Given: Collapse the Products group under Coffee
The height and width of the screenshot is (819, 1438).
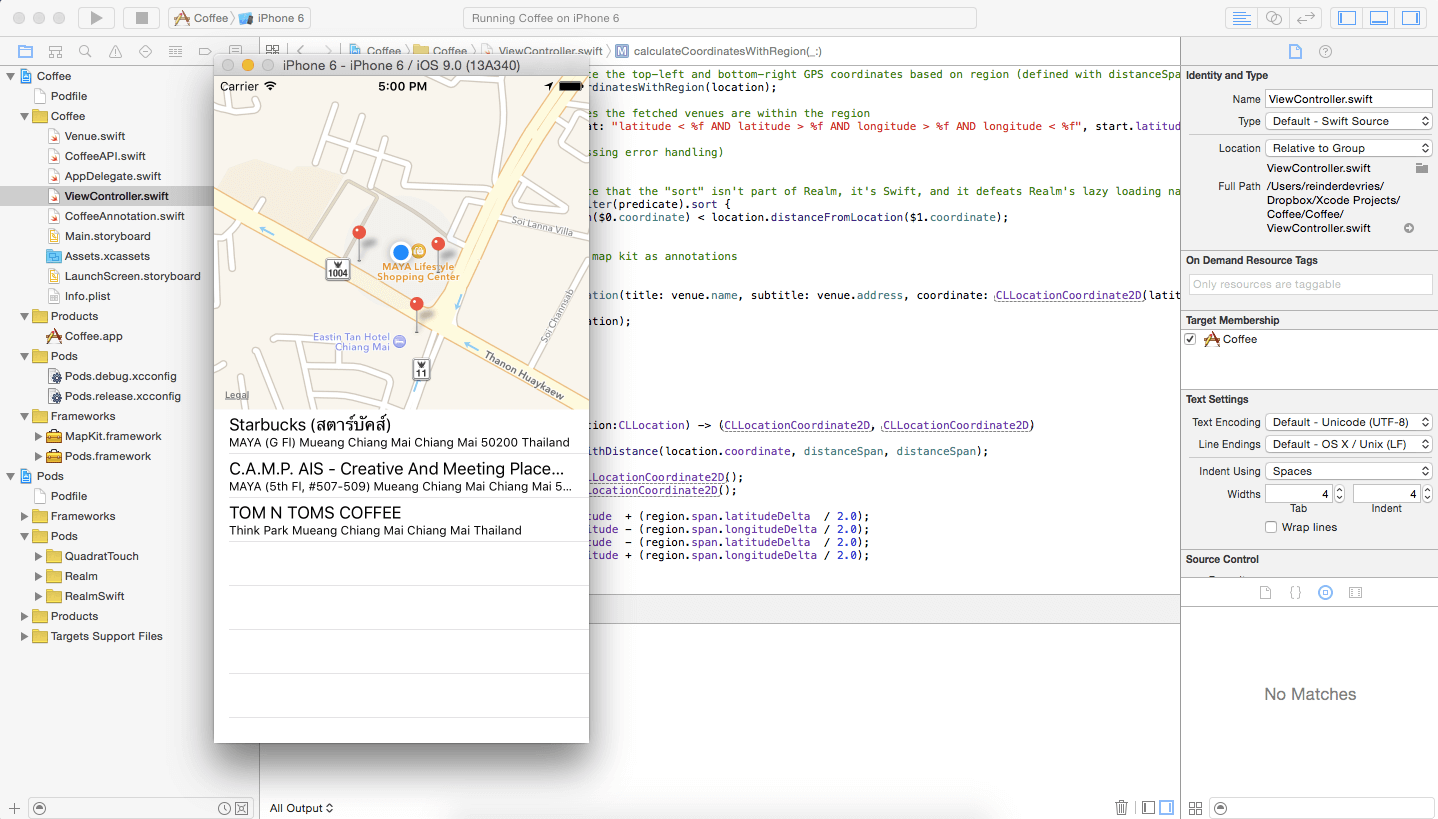Looking at the screenshot, I should tap(24, 316).
